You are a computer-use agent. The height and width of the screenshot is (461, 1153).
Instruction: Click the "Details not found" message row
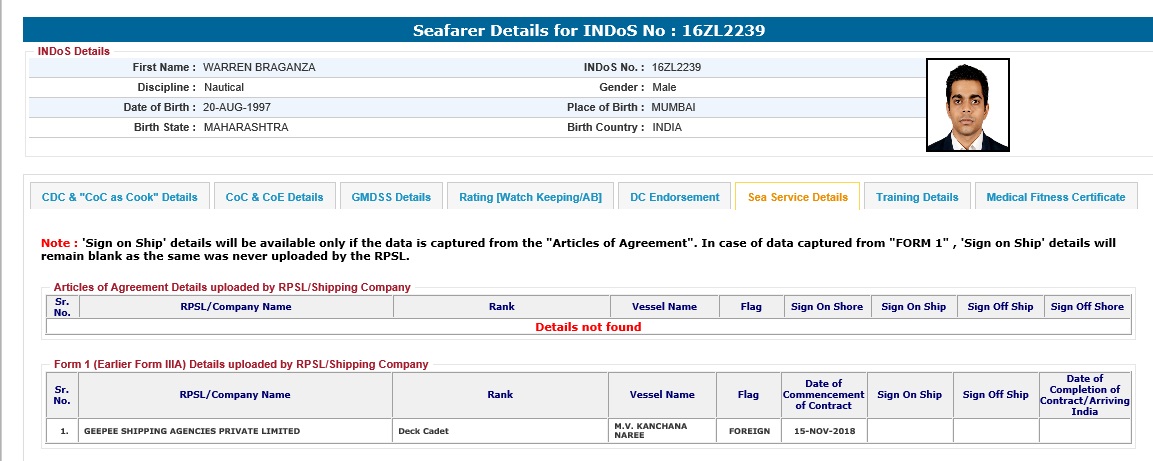[588, 327]
